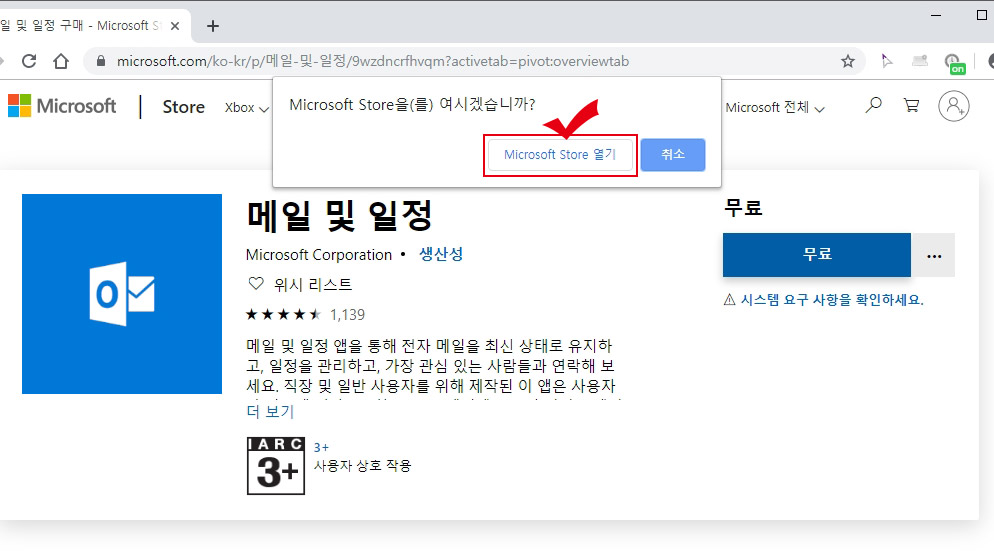This screenshot has width=994, height=556.
Task: Add to wish list heart icon
Action: point(255,283)
